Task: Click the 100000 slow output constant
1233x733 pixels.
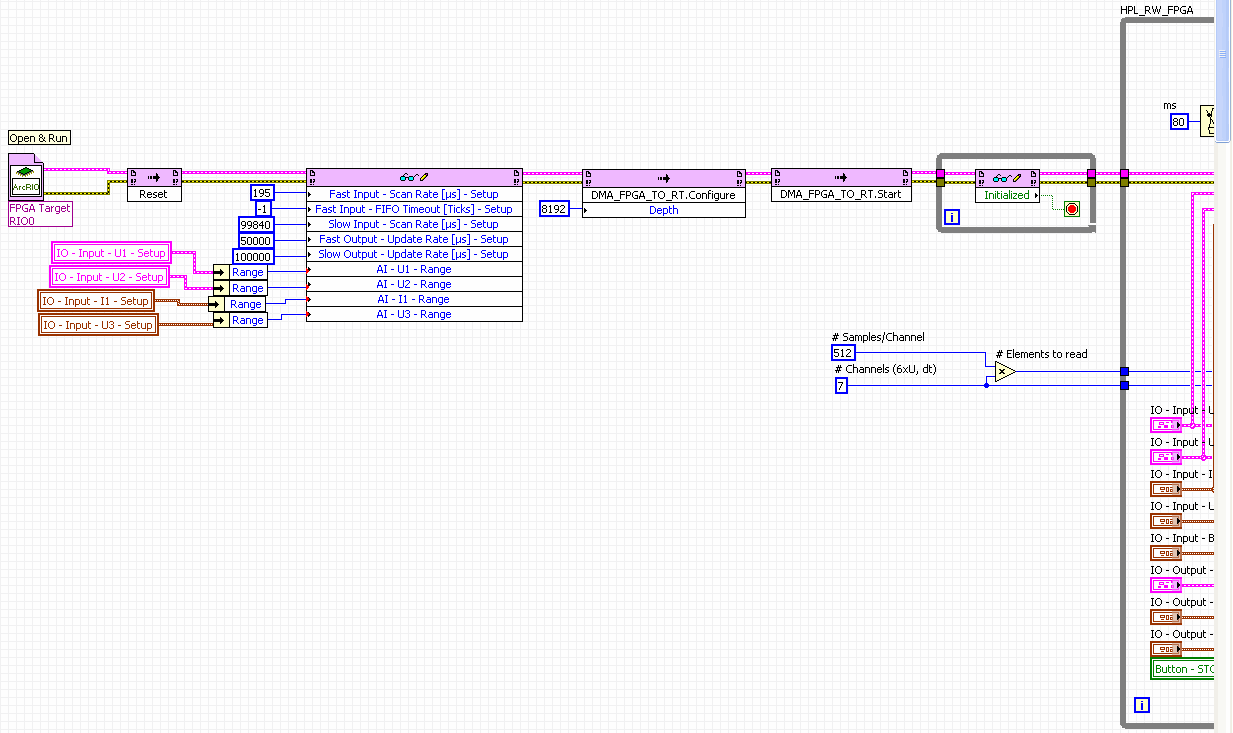Action: pos(253,257)
